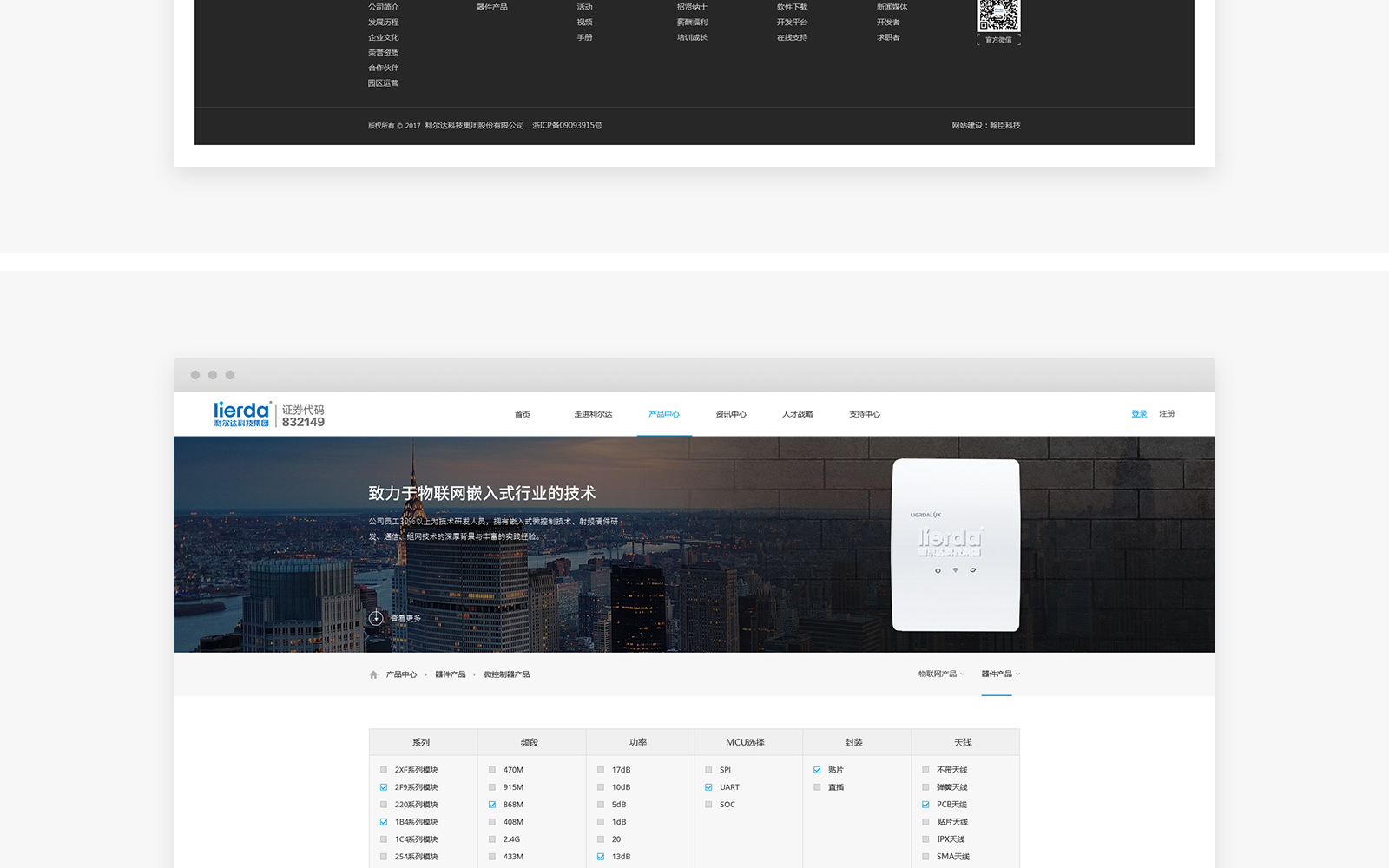Click the 器件产品 breadcrumb link
This screenshot has width=1389, height=868.
click(450, 674)
